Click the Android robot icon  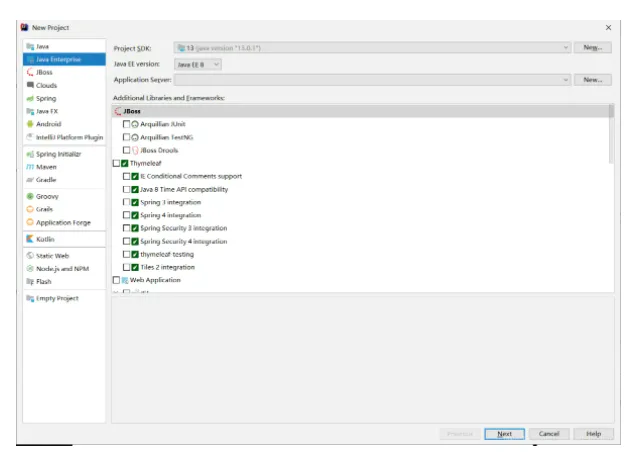[30, 124]
